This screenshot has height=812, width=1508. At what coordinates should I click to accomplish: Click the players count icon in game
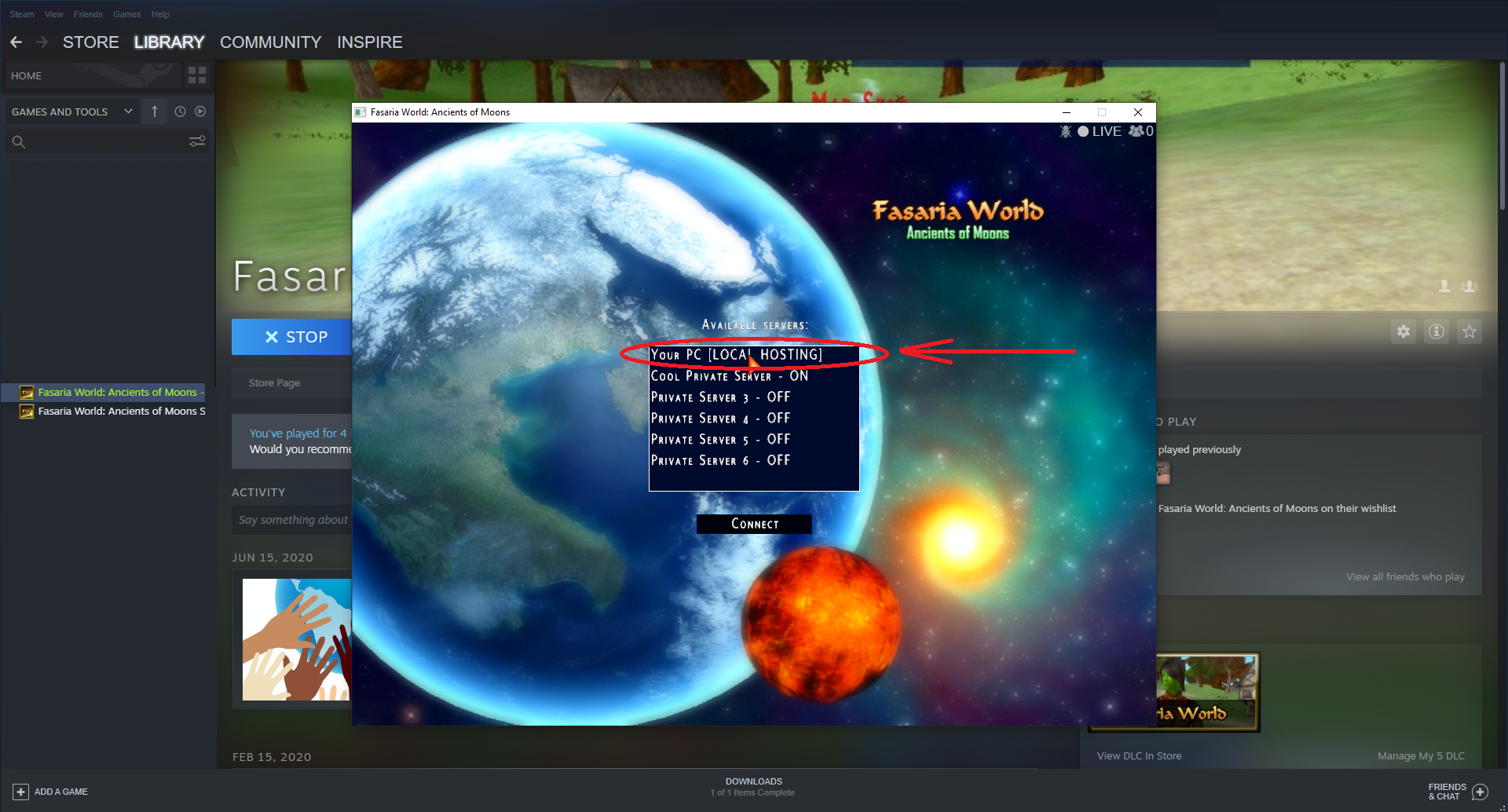[1136, 131]
